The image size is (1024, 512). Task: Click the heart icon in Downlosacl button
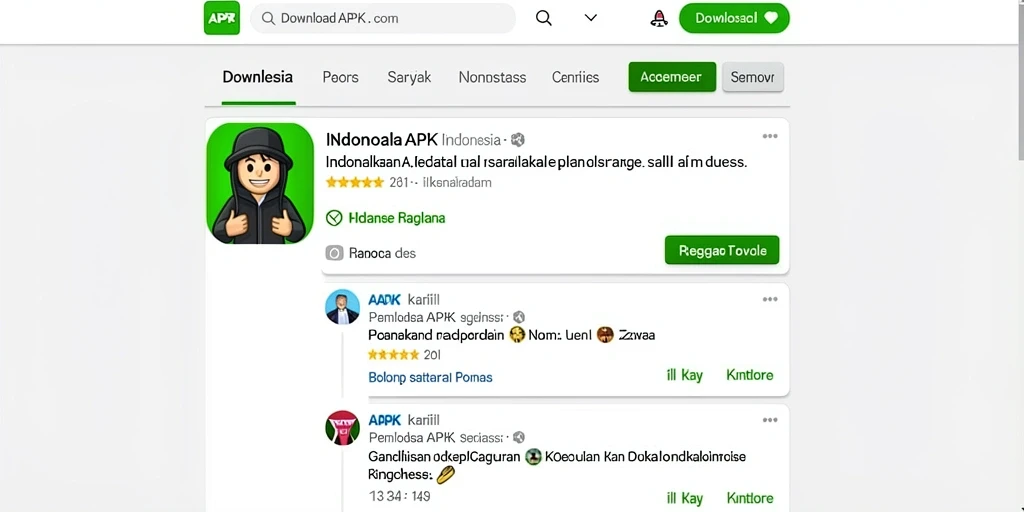[771, 18]
